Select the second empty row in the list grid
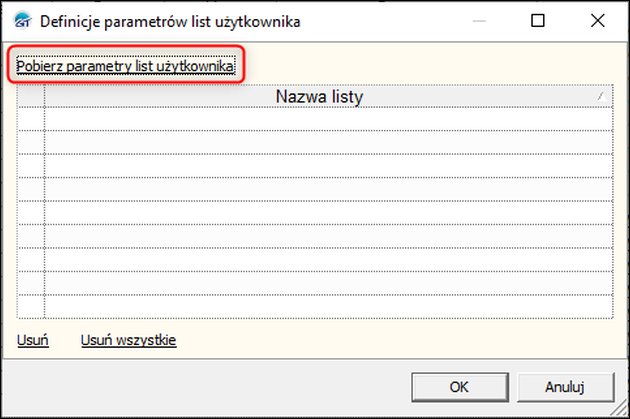 [328, 142]
